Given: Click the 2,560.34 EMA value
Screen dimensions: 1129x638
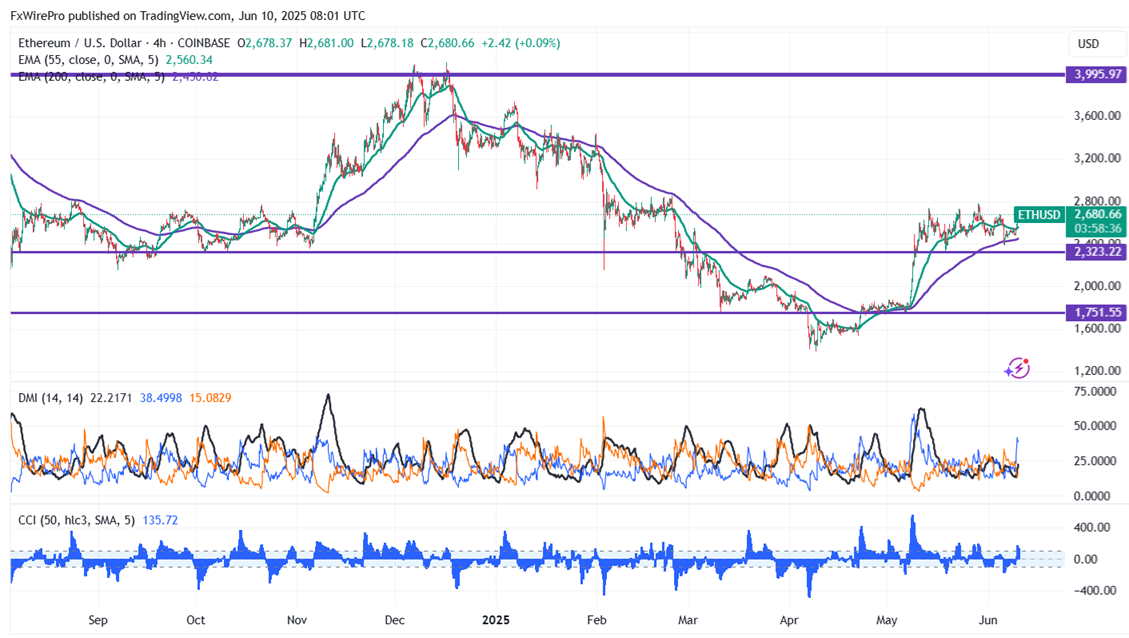Looking at the screenshot, I should (189, 60).
